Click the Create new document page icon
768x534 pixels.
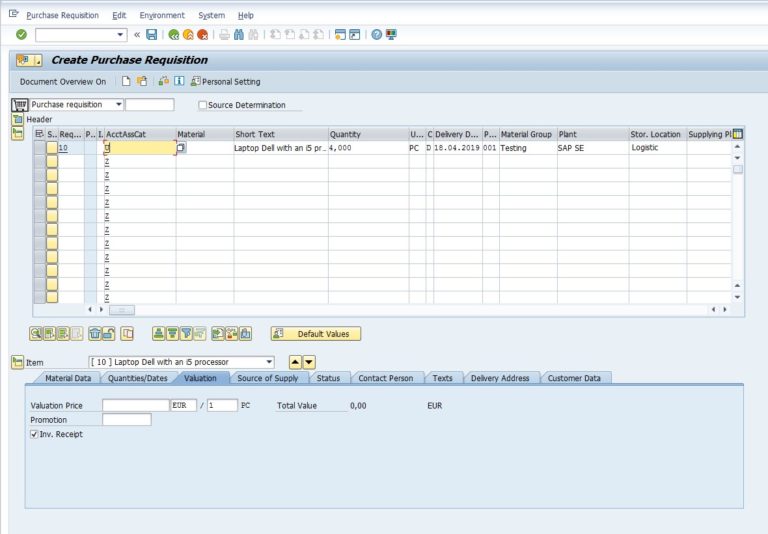pos(126,81)
